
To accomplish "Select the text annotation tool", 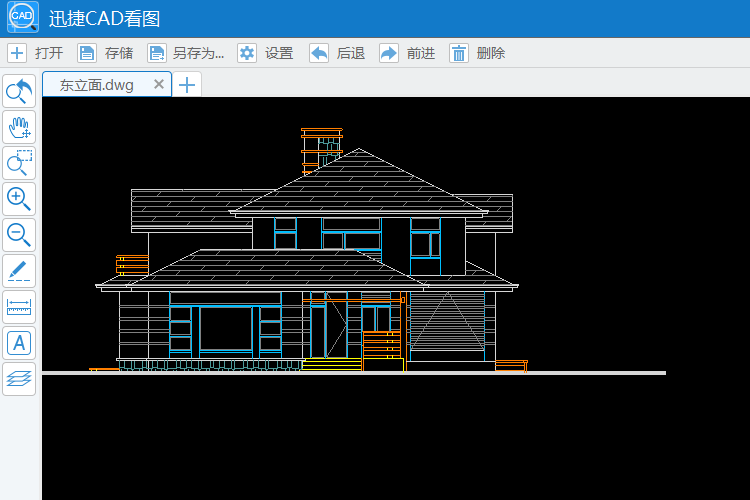I will 19,343.
